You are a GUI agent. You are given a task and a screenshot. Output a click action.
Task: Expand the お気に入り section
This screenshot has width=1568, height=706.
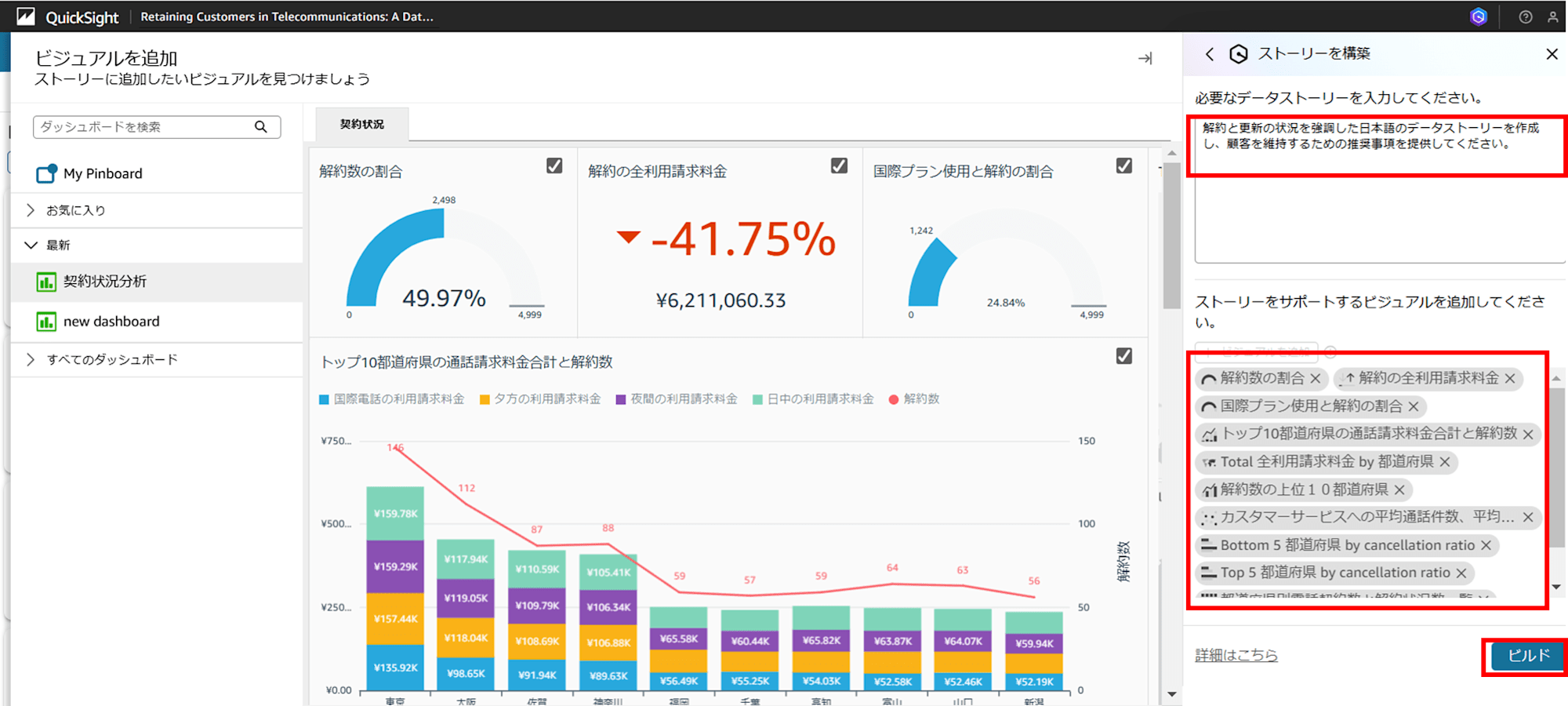(31, 210)
